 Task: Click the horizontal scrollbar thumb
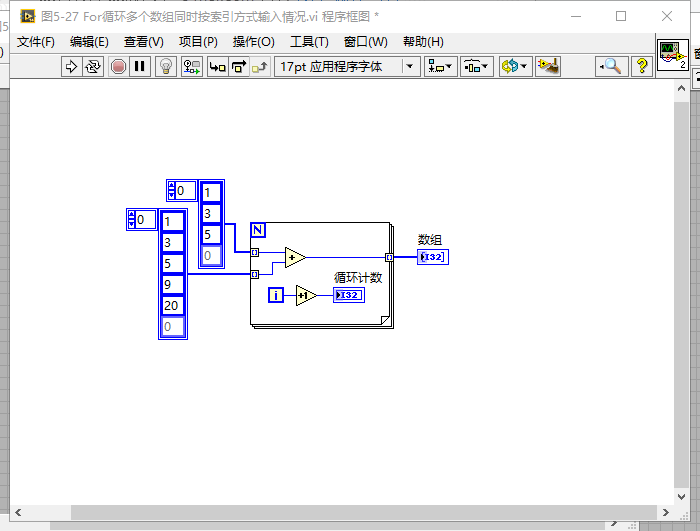pyautogui.click(x=364, y=512)
